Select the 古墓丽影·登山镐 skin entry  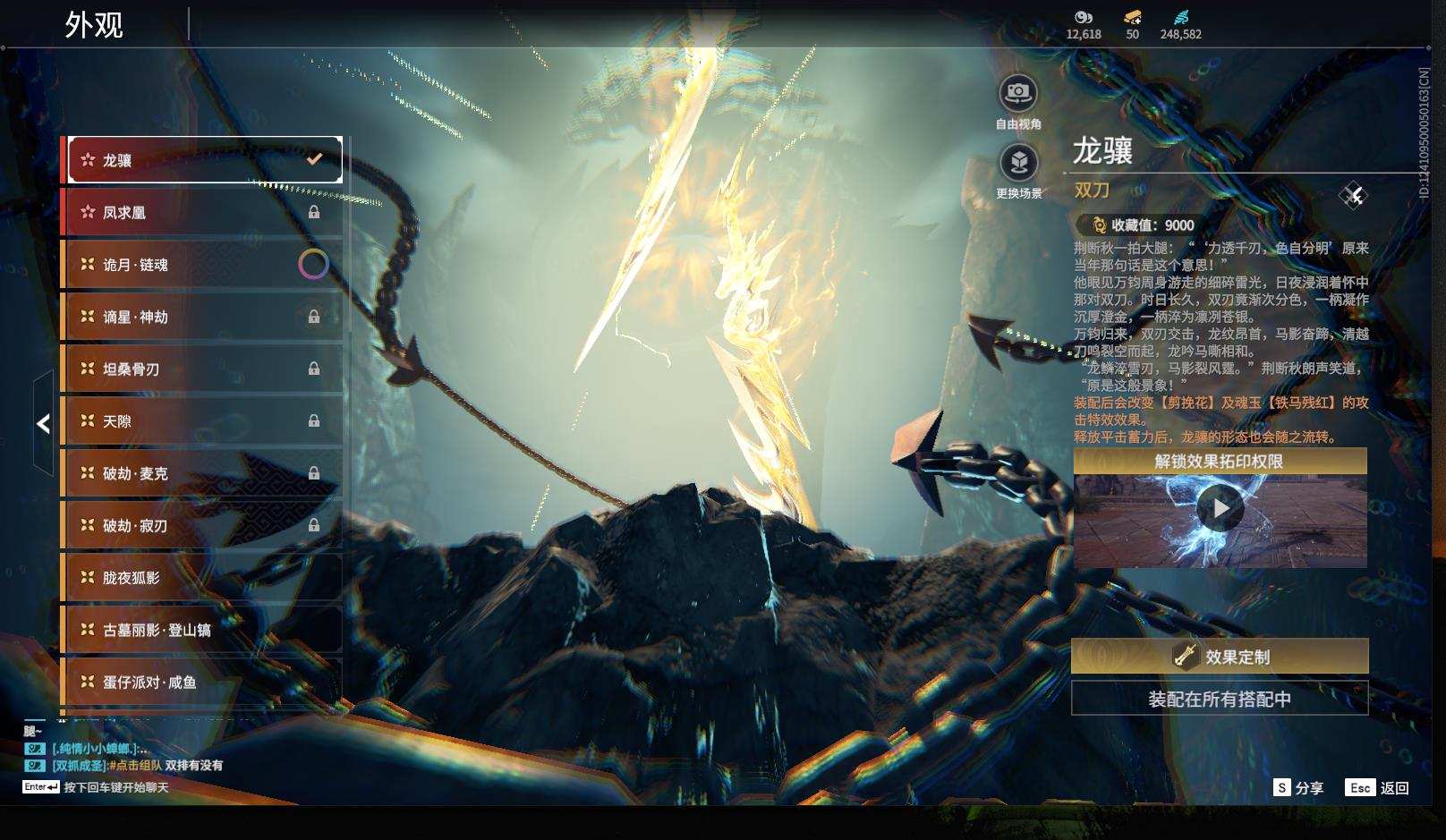(201, 630)
